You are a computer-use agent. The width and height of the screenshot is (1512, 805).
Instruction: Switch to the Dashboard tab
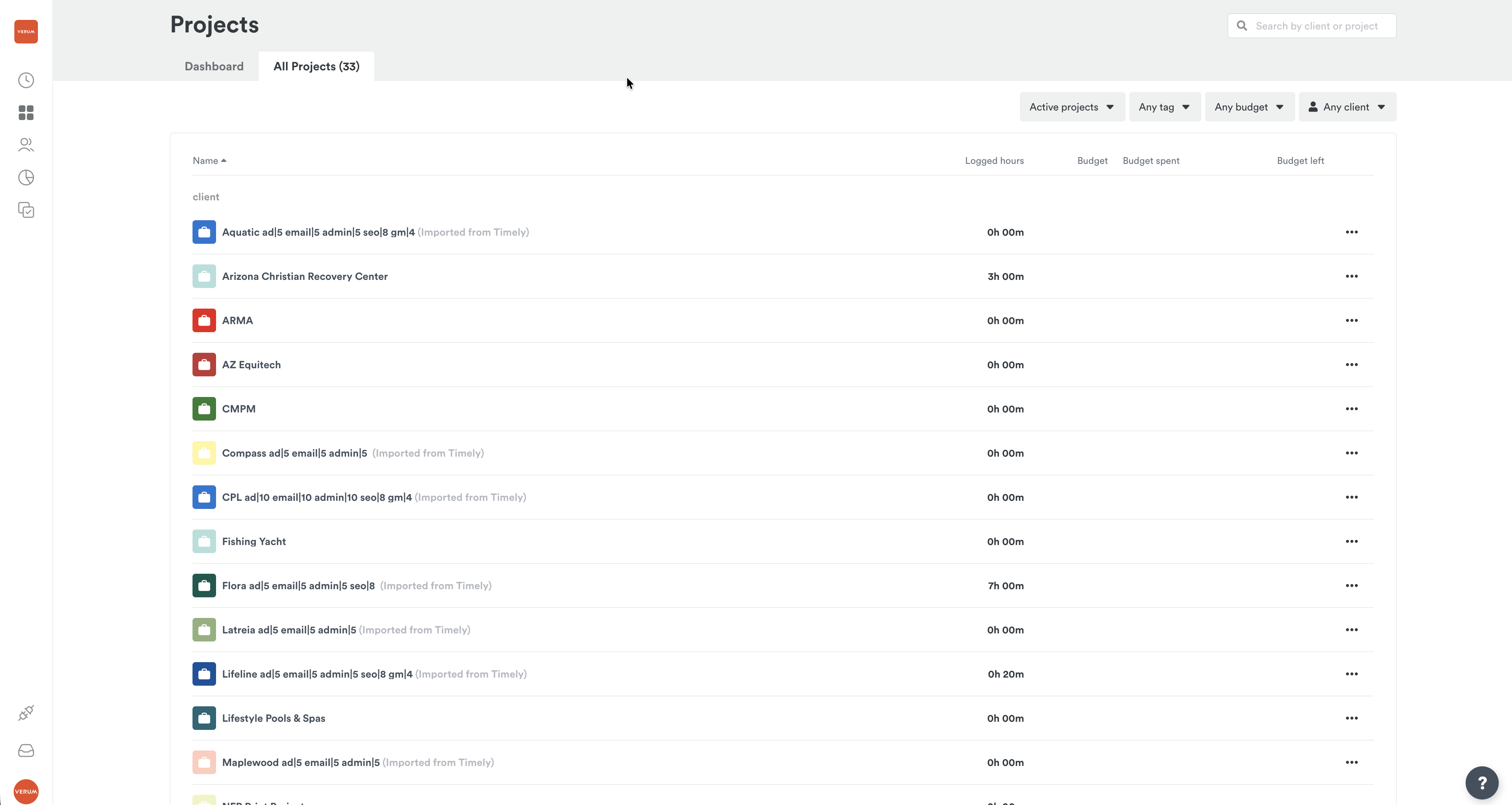[214, 66]
